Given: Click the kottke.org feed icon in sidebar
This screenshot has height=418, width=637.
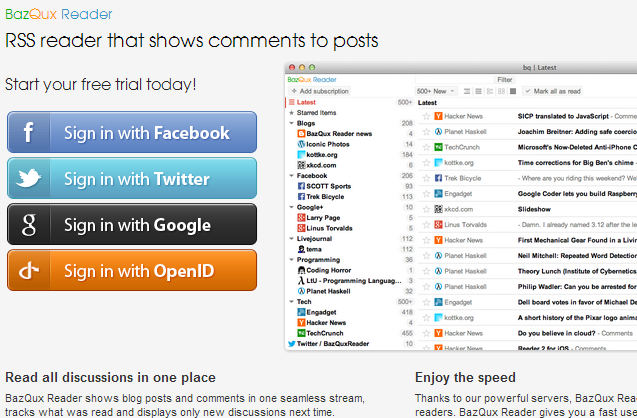Looking at the screenshot, I should coord(301,155).
